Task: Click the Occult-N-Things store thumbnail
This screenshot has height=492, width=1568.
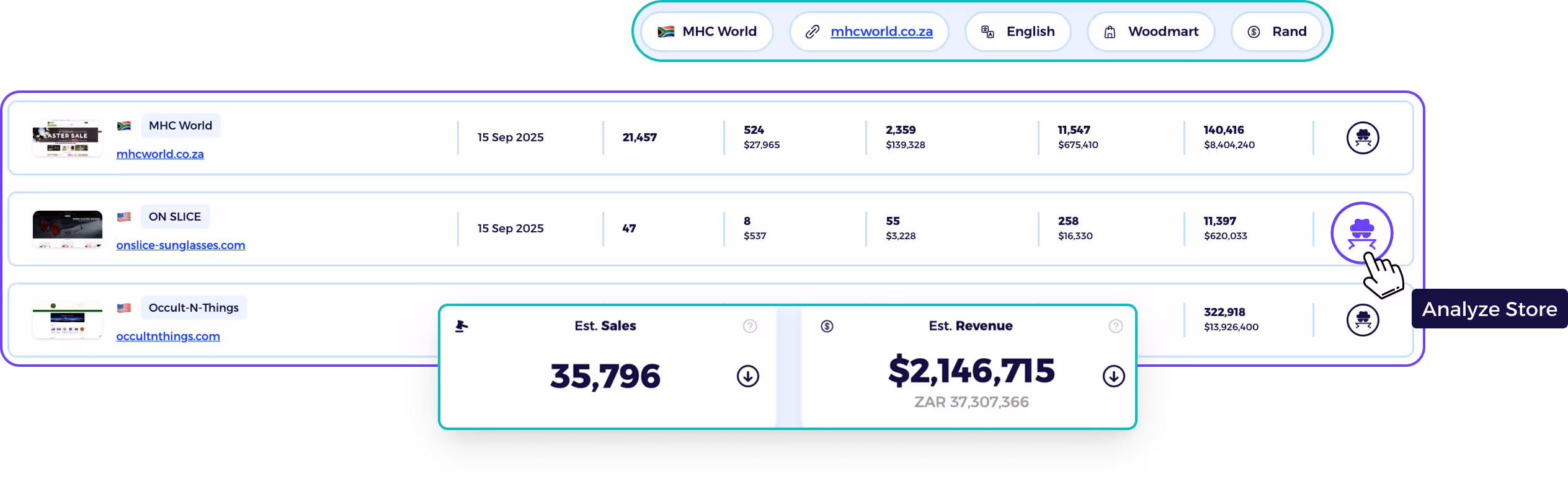Action: (67, 320)
